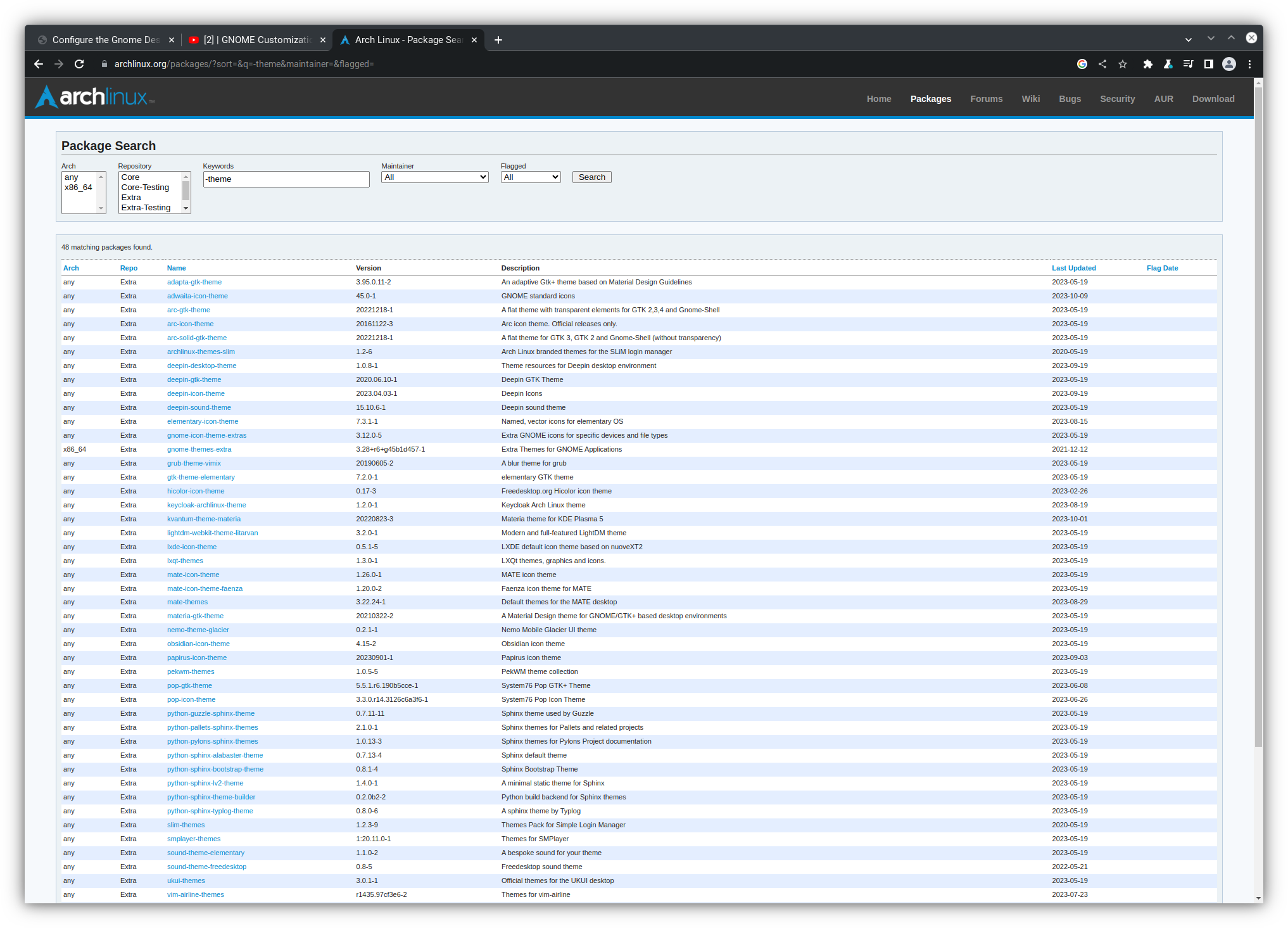Image resolution: width=1288 pixels, height=928 pixels.
Task: Click the browser forward arrow
Action: pos(59,64)
